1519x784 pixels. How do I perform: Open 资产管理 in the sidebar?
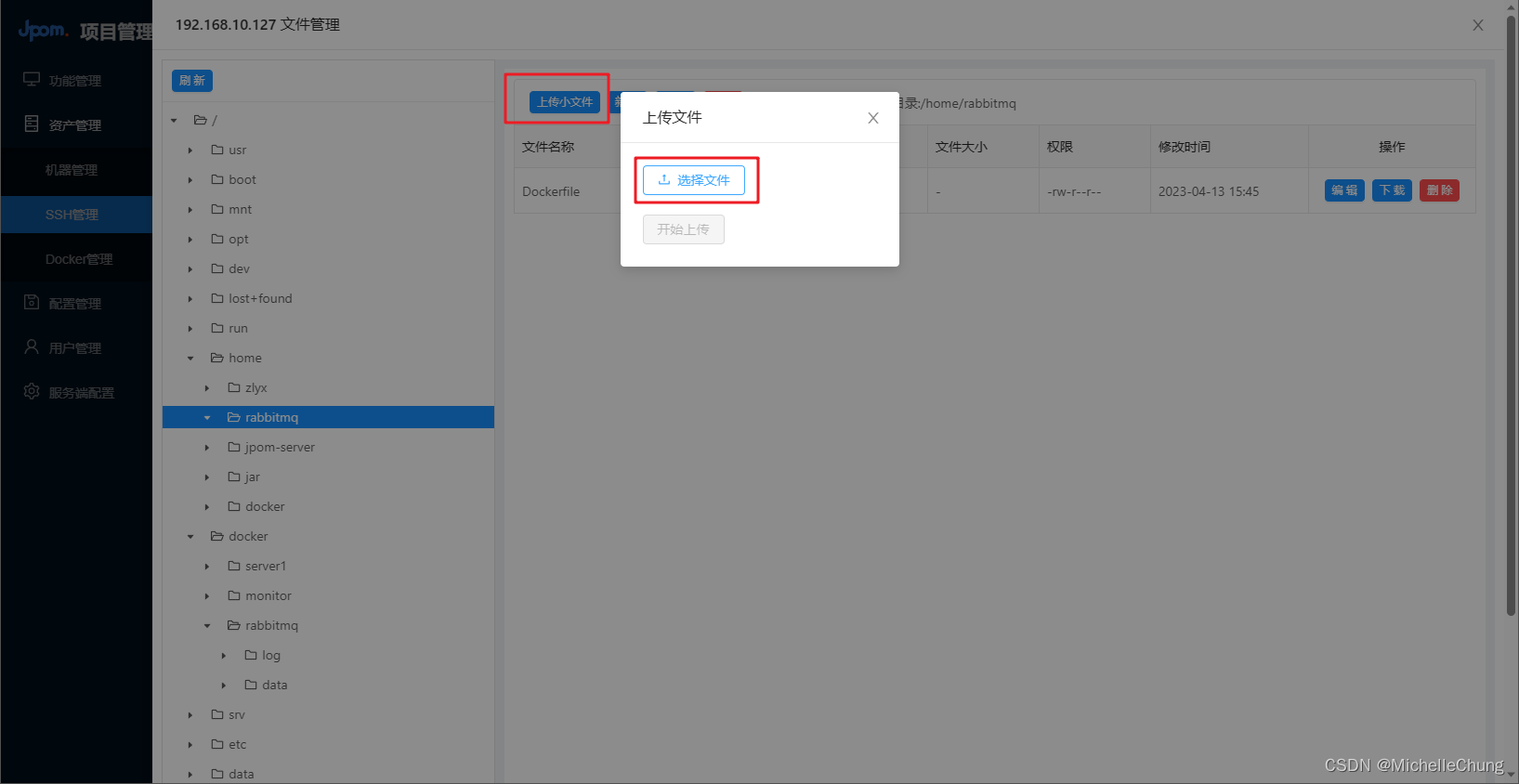[x=76, y=125]
